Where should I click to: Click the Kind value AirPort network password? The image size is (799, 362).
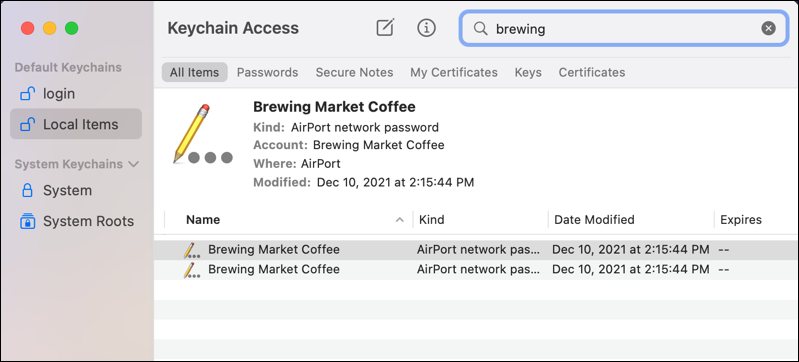(x=365, y=127)
